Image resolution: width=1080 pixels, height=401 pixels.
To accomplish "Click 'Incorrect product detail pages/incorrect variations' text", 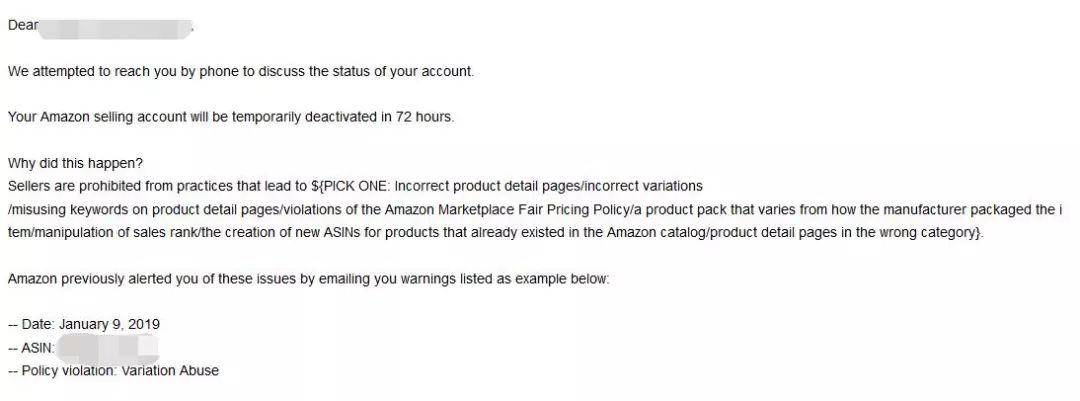I will [549, 186].
